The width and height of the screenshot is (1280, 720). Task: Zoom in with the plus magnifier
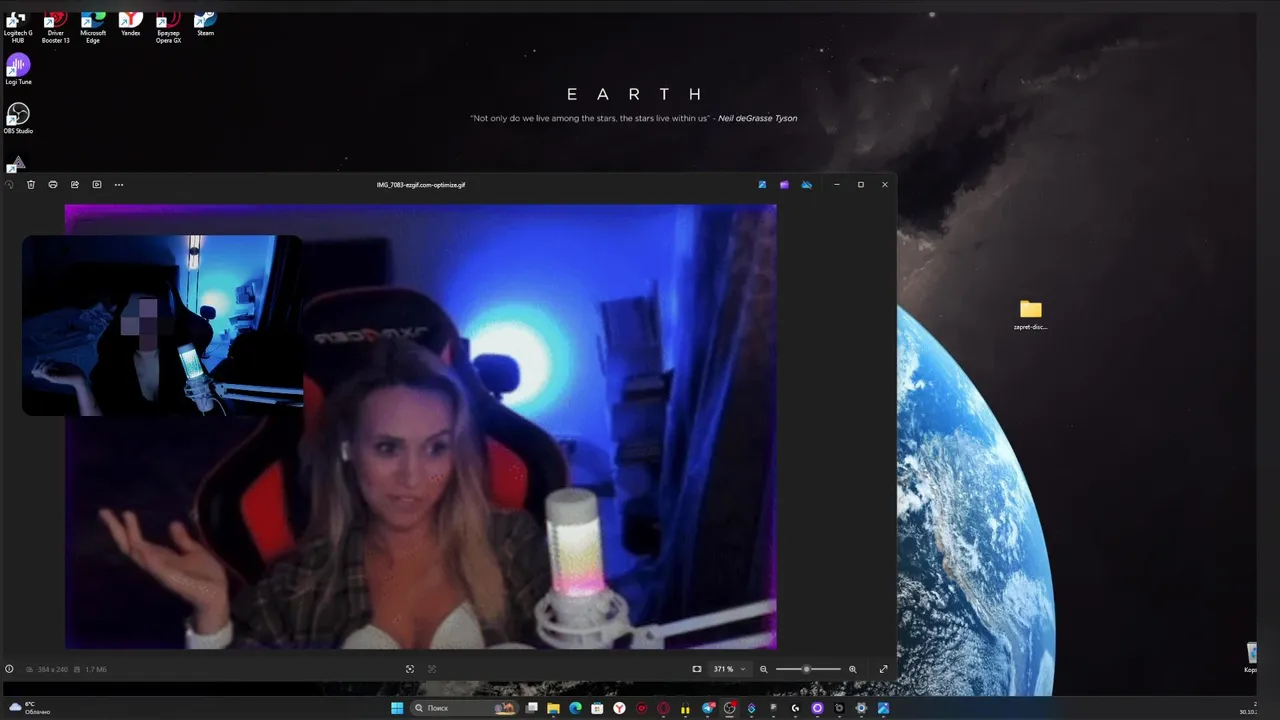point(853,669)
